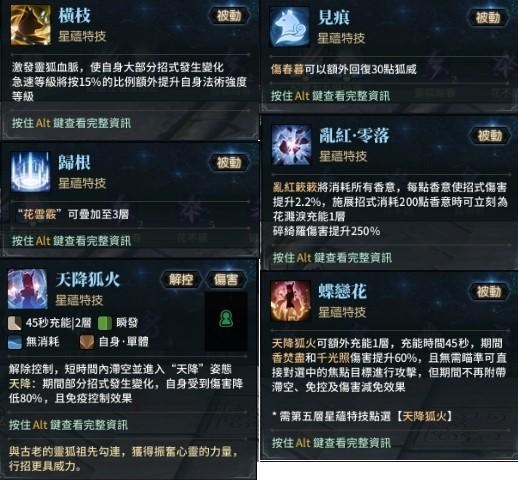Click the 被動 tag on 橫枝
518x481 pixels.
[x=229, y=16]
